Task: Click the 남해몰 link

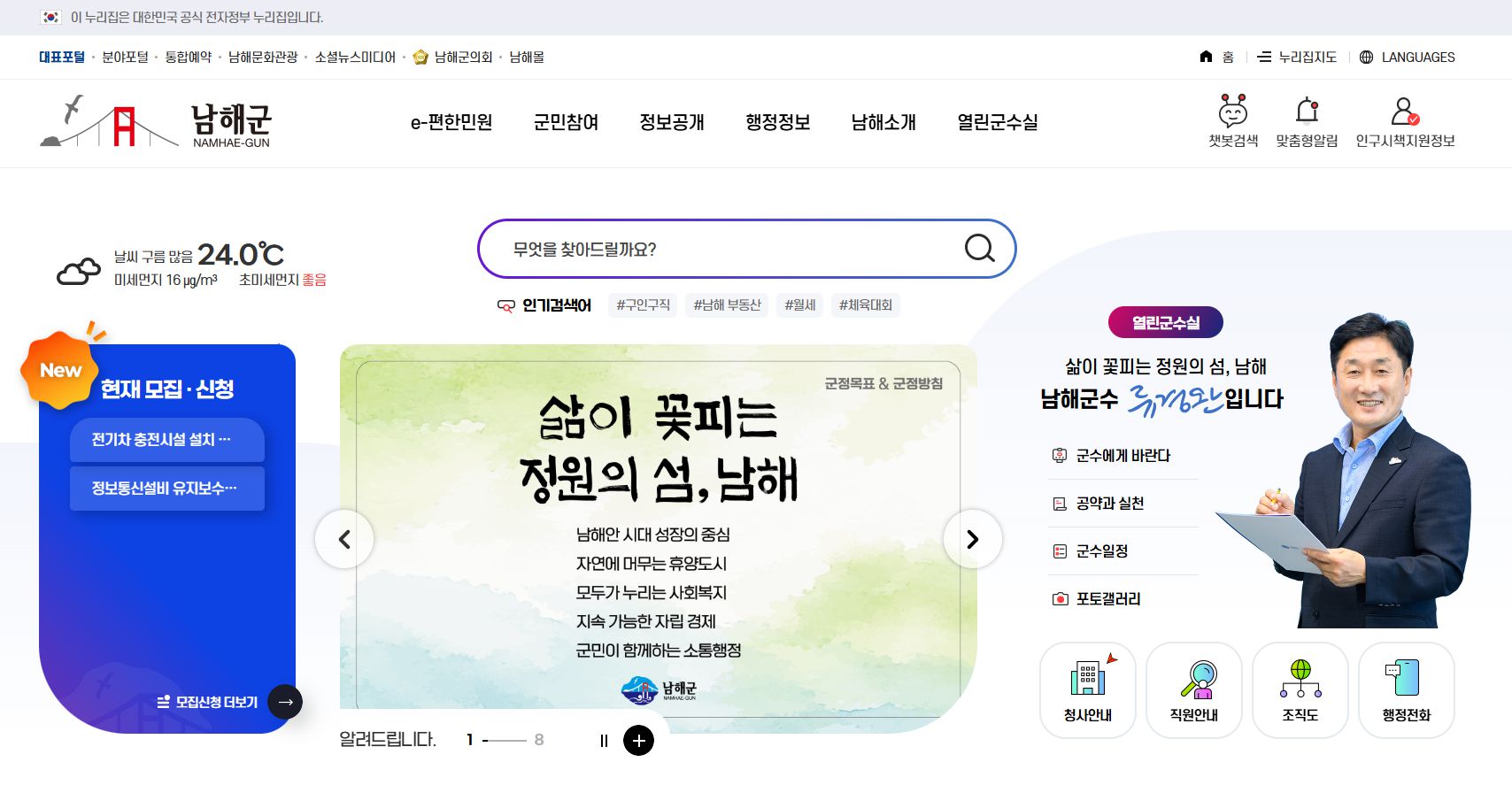Action: click(527, 57)
